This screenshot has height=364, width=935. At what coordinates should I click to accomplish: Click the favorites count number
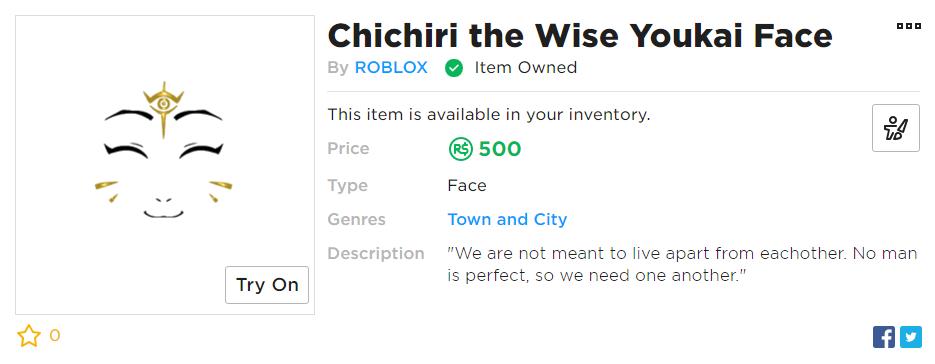[x=54, y=336]
